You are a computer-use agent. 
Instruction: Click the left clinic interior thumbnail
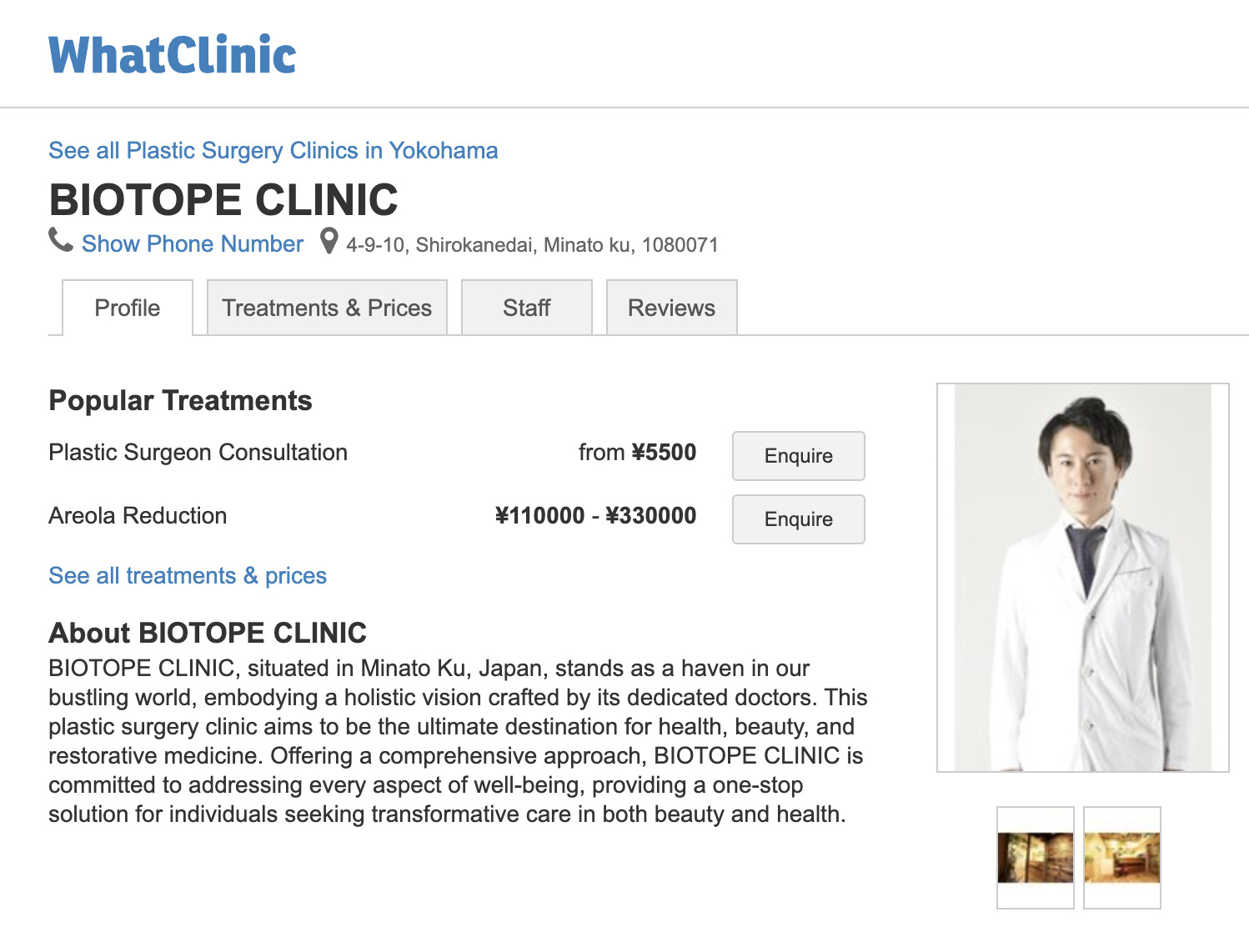1036,856
